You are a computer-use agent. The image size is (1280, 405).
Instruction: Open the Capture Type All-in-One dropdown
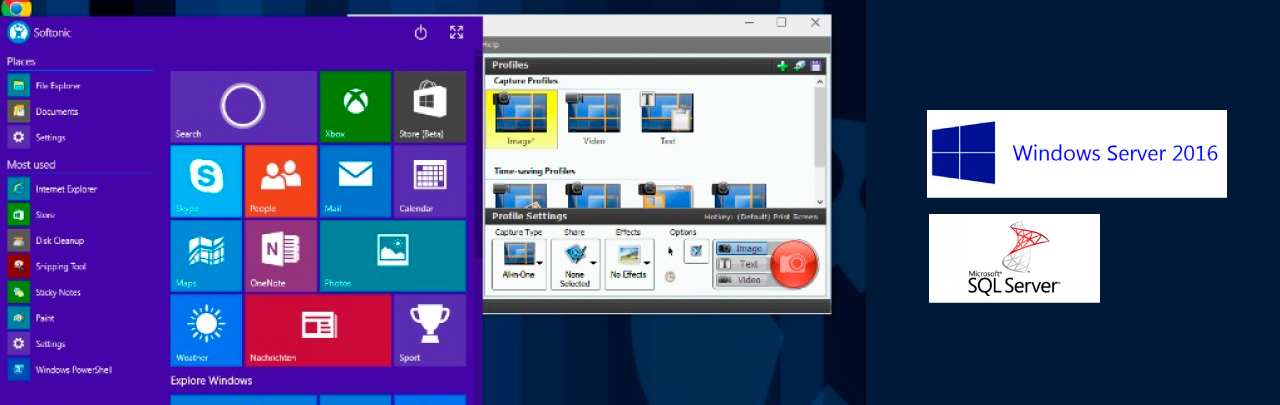pyautogui.click(x=520, y=264)
